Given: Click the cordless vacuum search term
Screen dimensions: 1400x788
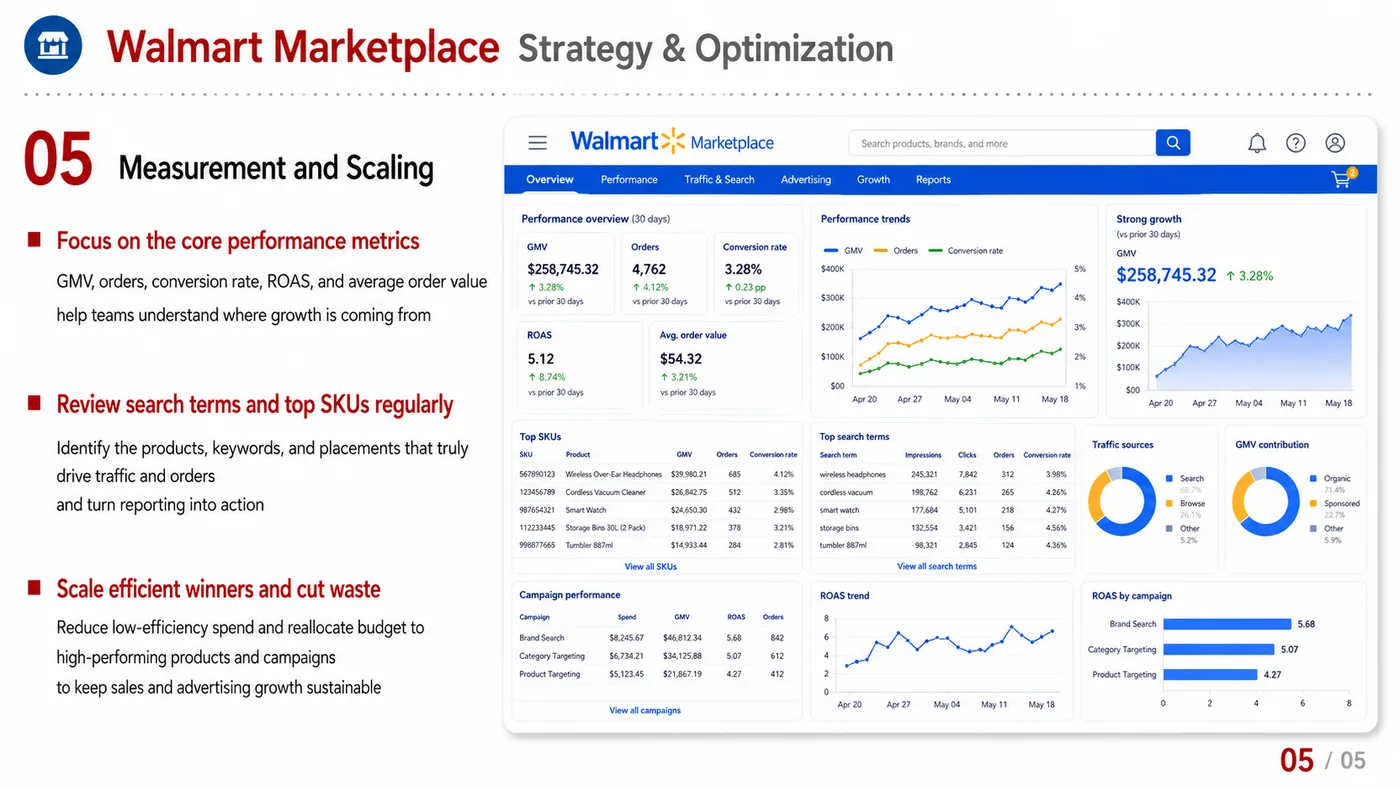Looking at the screenshot, I should 846,493.
